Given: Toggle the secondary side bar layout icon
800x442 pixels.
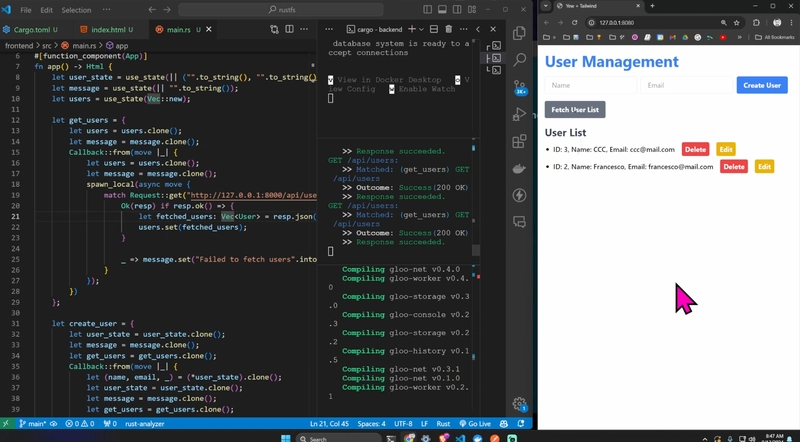Looking at the screenshot, I should (457, 10).
